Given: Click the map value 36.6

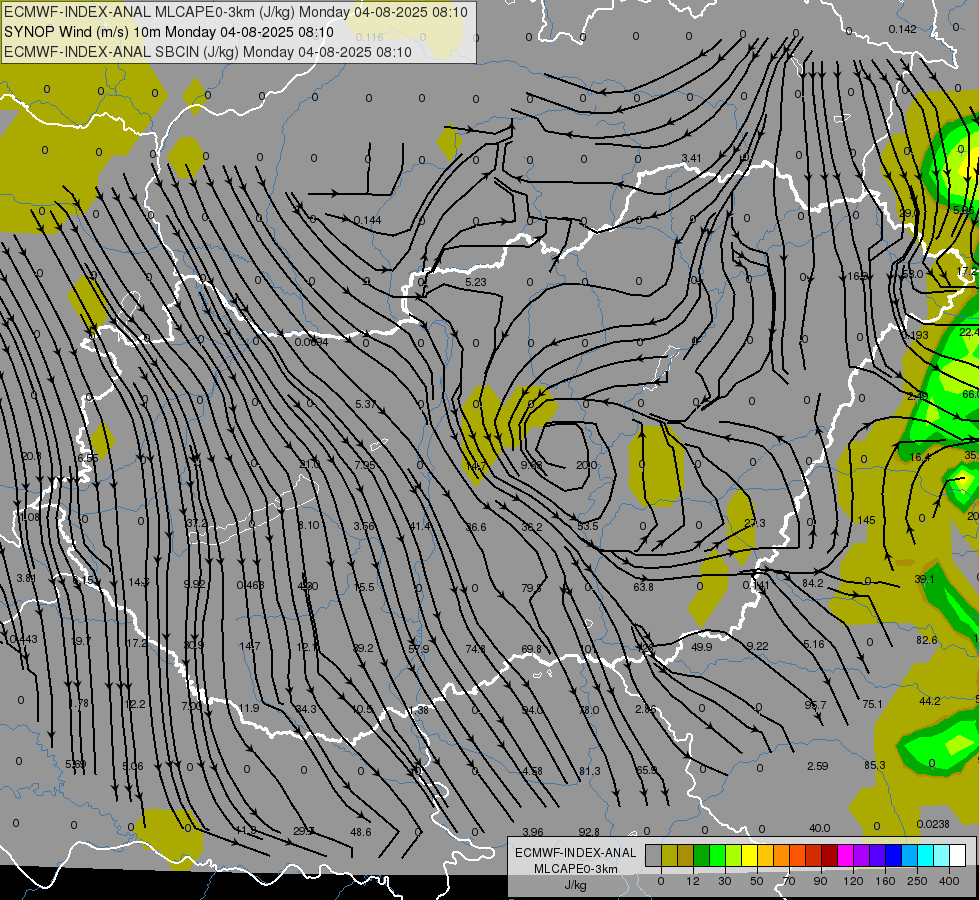Looking at the screenshot, I should point(476,527).
